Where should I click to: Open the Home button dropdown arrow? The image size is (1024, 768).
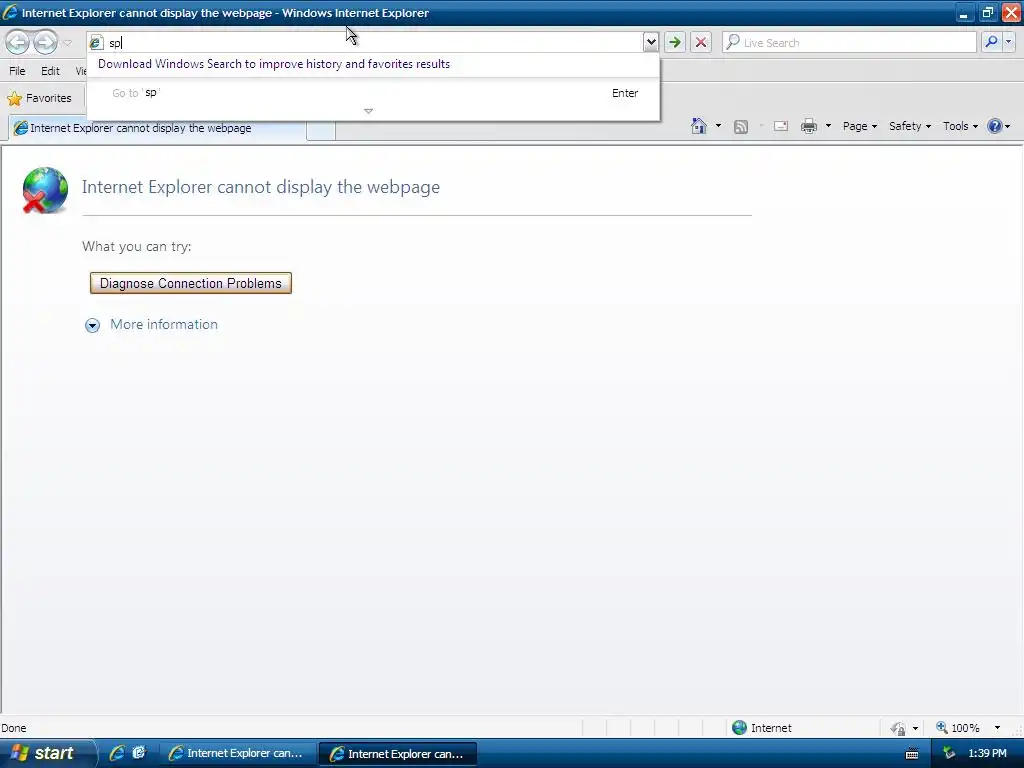[x=718, y=126]
